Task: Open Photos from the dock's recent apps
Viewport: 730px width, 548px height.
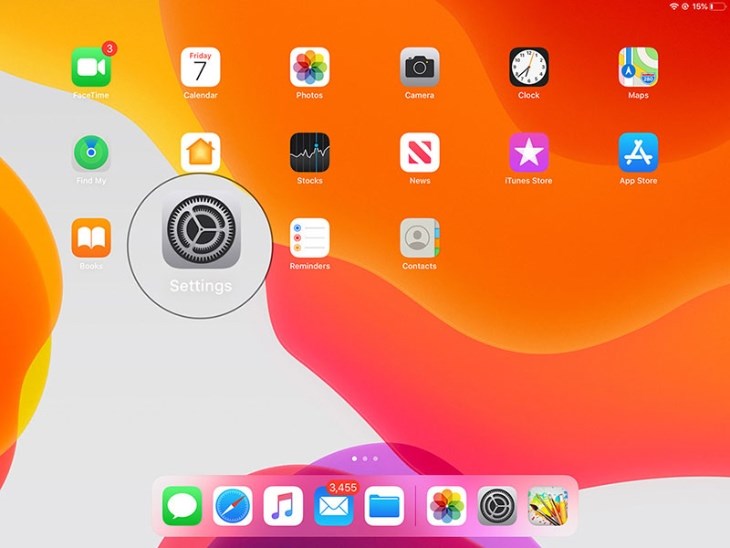Action: (446, 506)
